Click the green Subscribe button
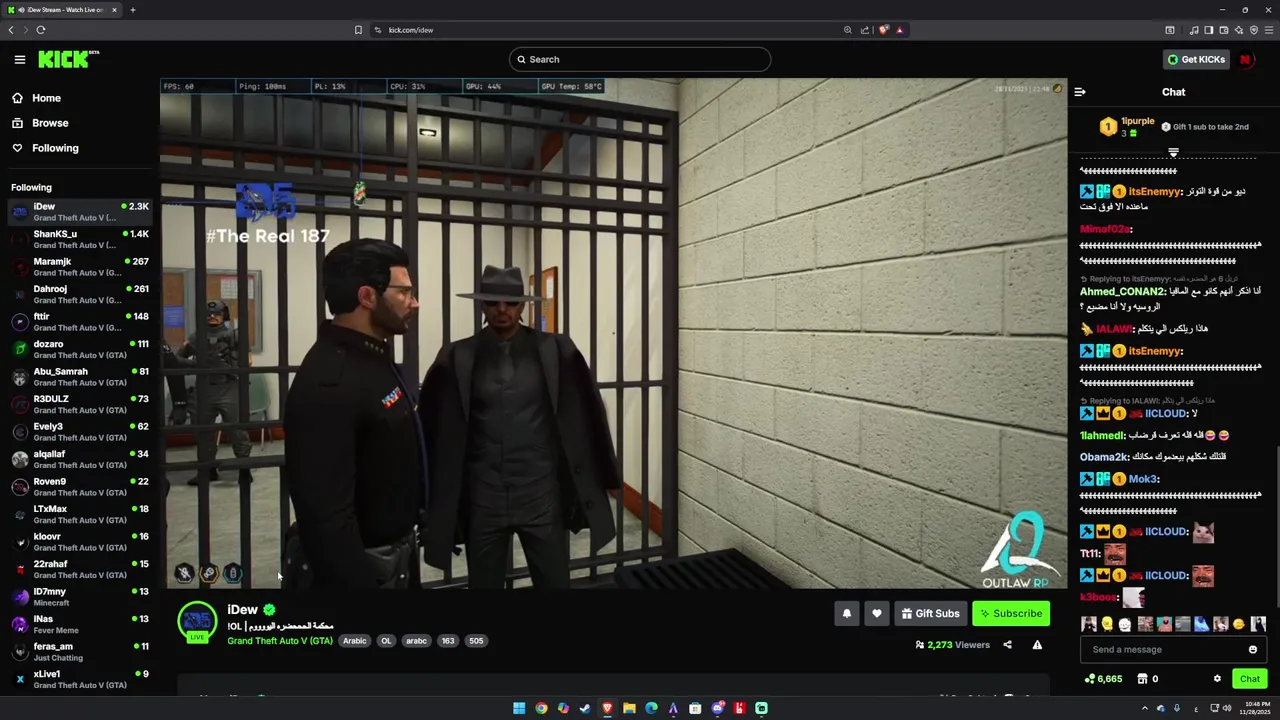 coord(1011,614)
